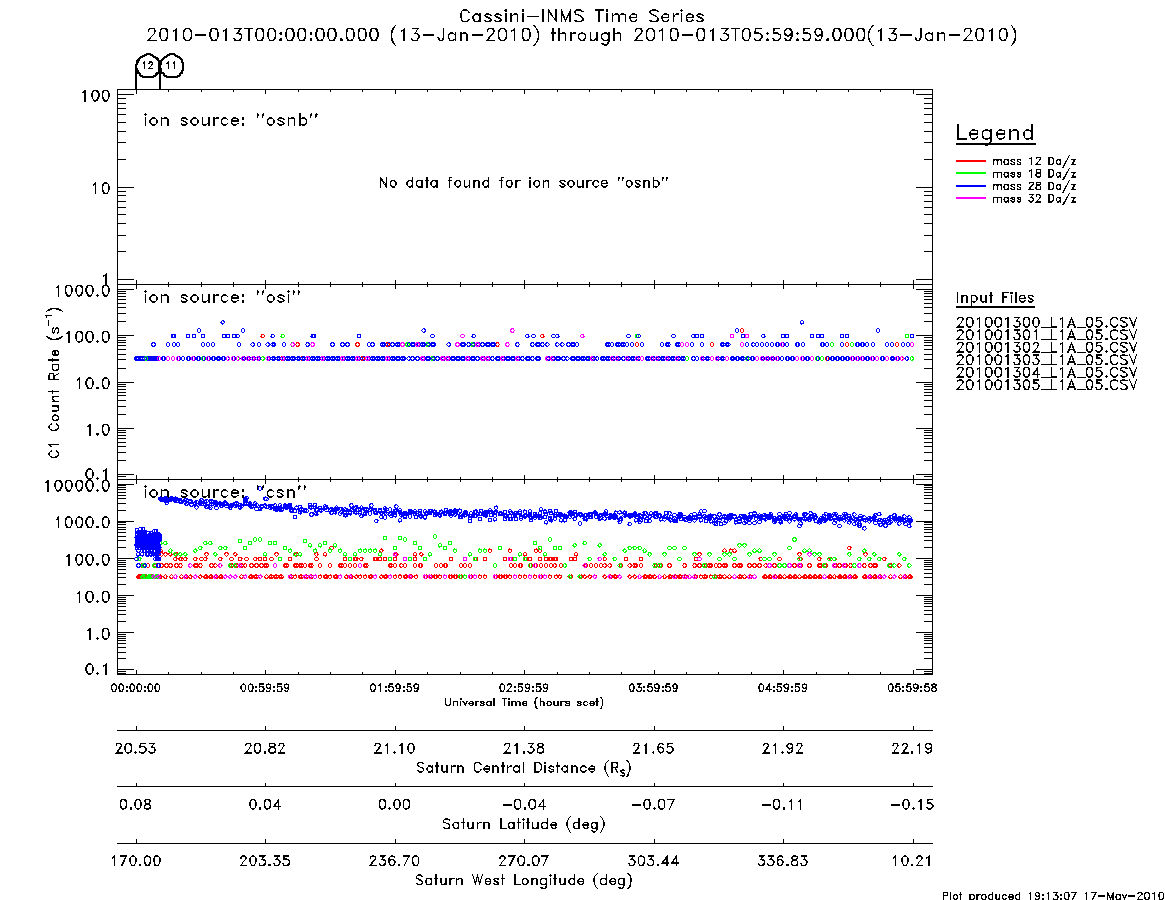Click longitude value 170.00
1165x900 pixels.
135,861
